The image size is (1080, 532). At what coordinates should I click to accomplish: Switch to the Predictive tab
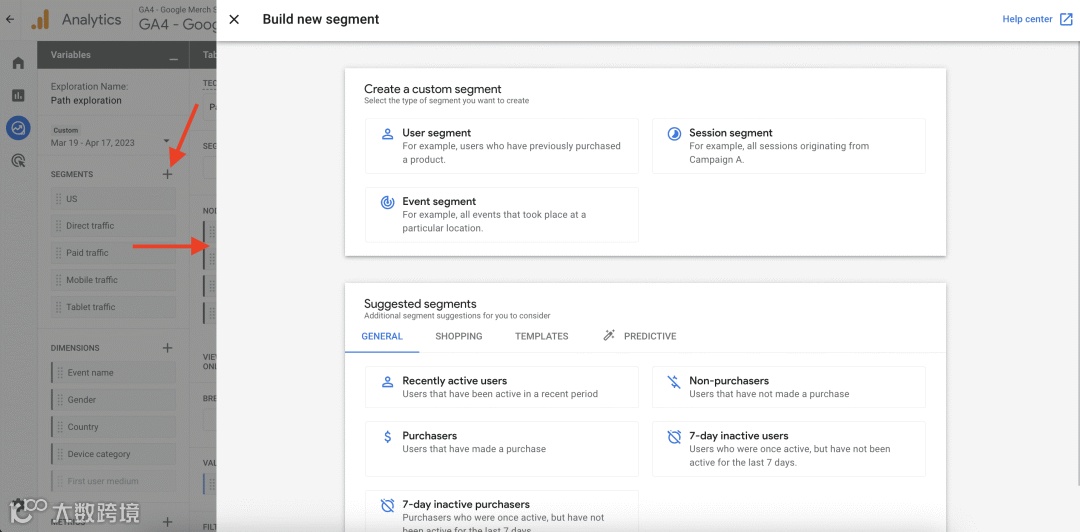tap(640, 336)
